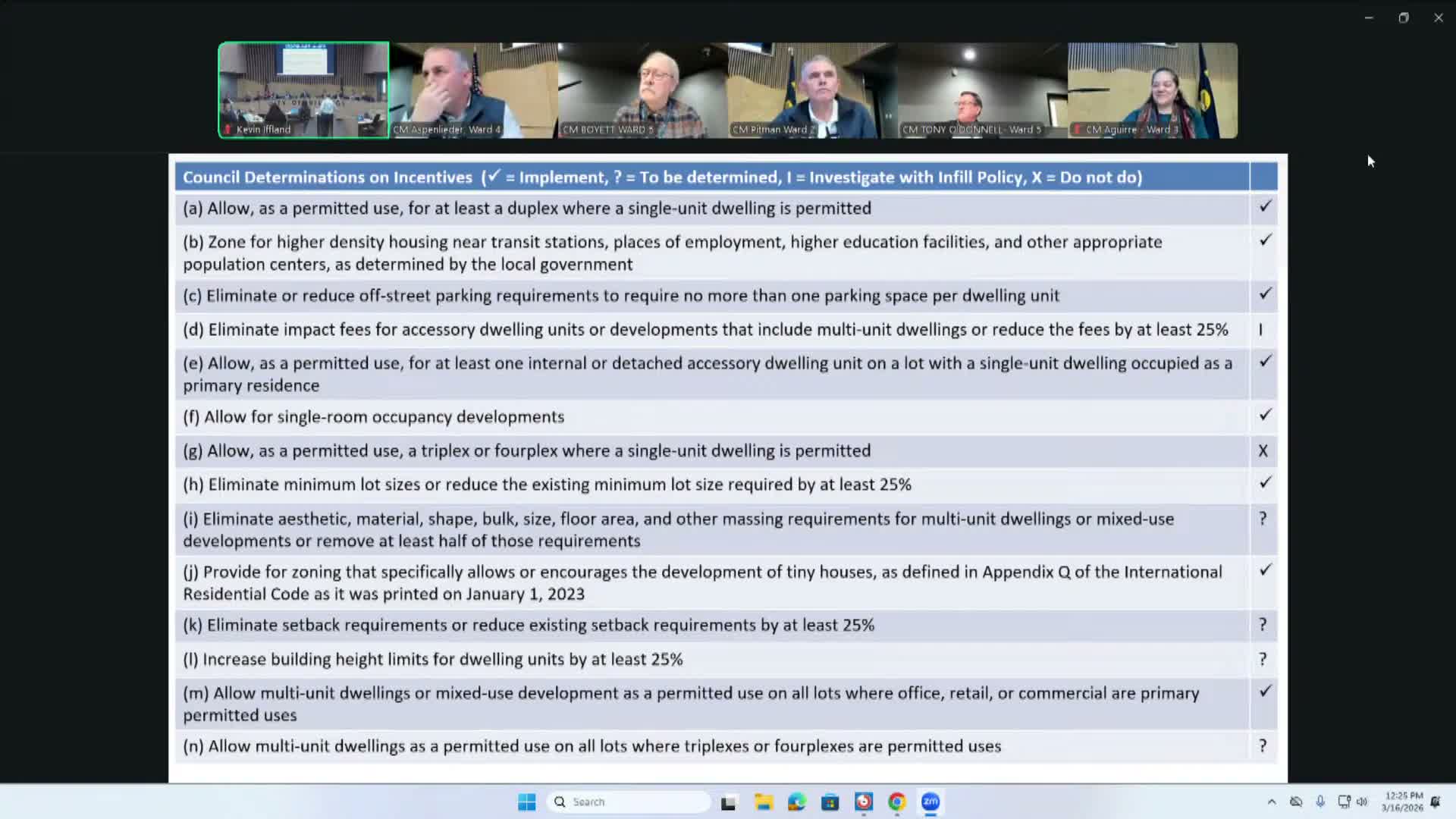Open File Explorer on the taskbar
This screenshot has height=819, width=1456.
click(763, 802)
